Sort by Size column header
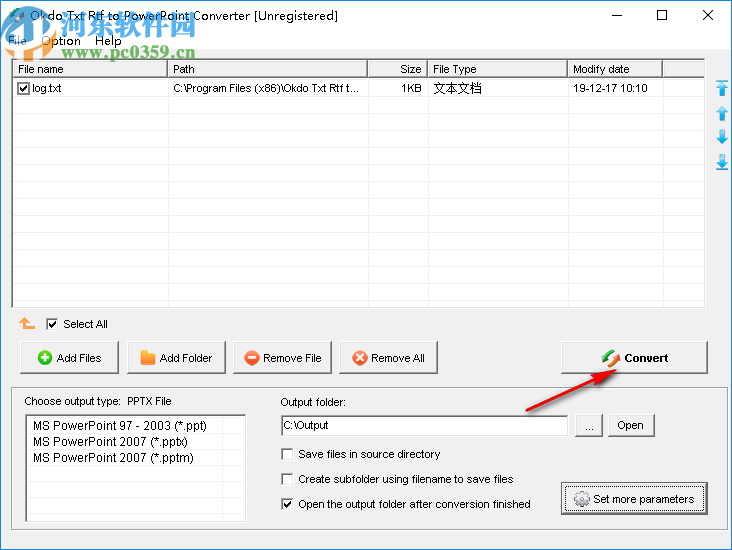 tap(398, 69)
